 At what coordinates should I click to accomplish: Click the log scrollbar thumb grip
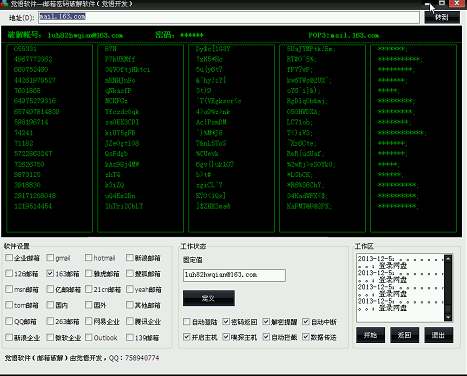(448, 309)
